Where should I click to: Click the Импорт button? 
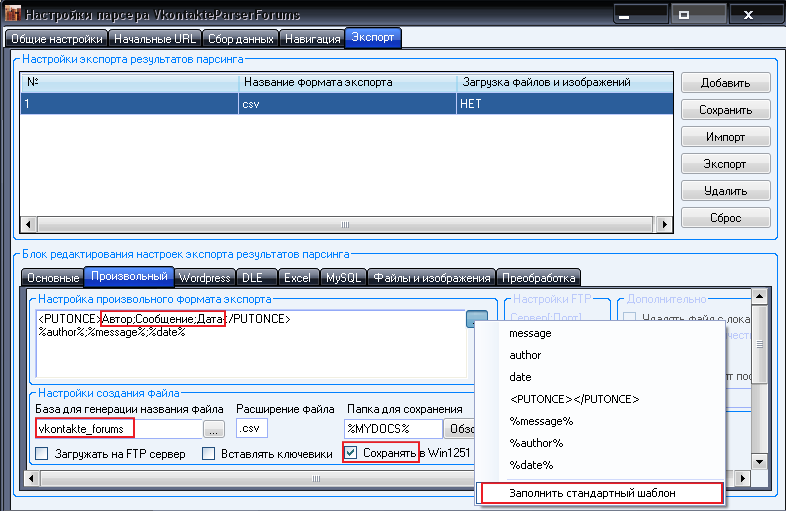tap(725, 137)
